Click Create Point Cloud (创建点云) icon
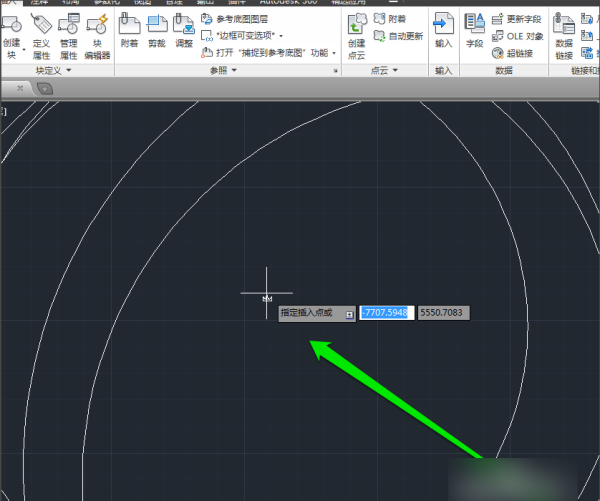The width and height of the screenshot is (600, 501). [x=357, y=34]
